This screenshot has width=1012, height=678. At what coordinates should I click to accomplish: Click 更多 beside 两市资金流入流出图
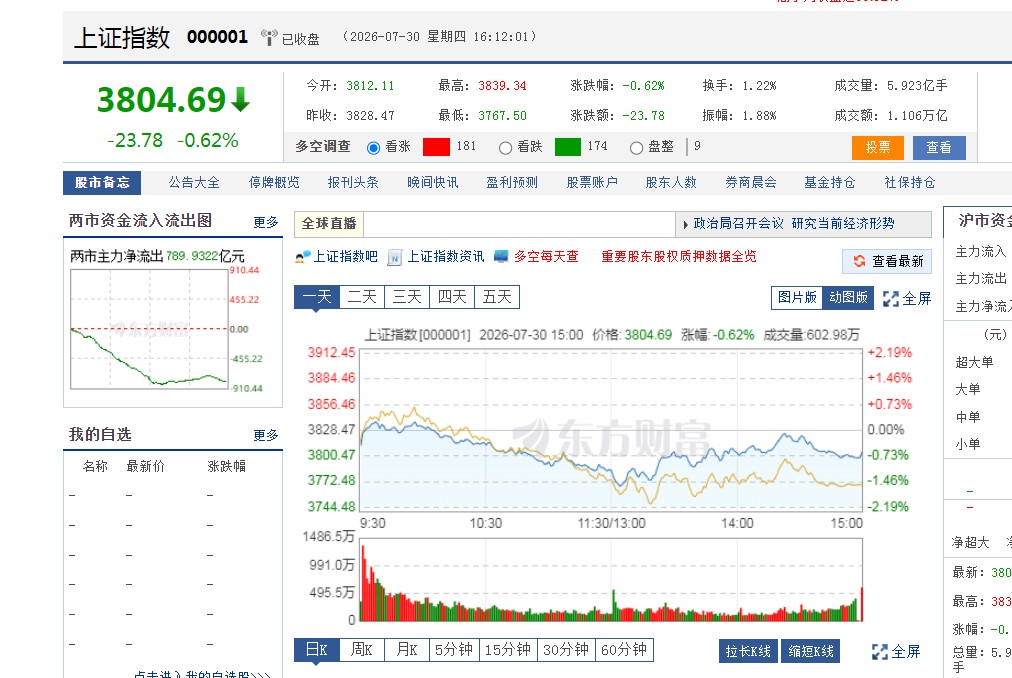point(266,223)
